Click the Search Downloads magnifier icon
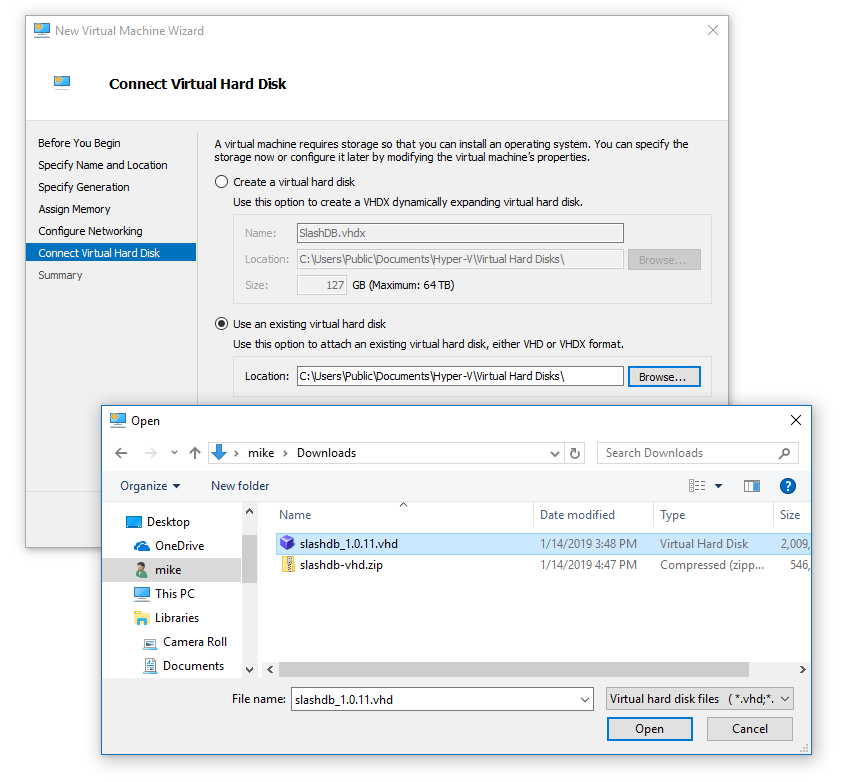Screen dimensions: 841x782 coord(786,453)
